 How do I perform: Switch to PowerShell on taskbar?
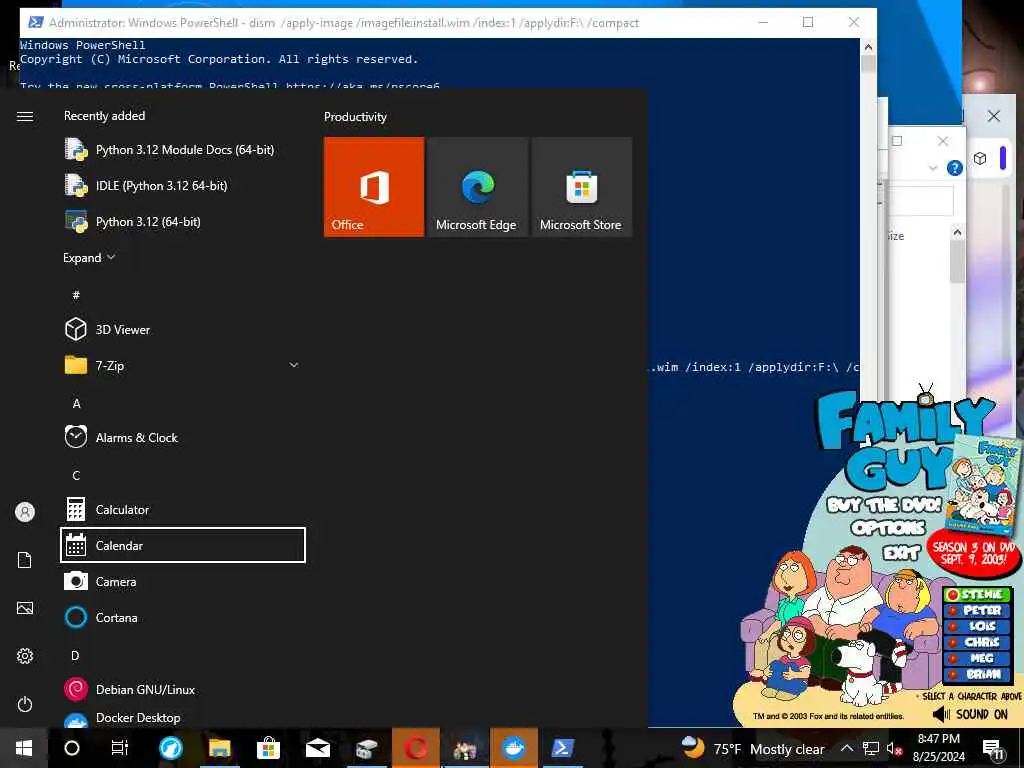pos(562,748)
